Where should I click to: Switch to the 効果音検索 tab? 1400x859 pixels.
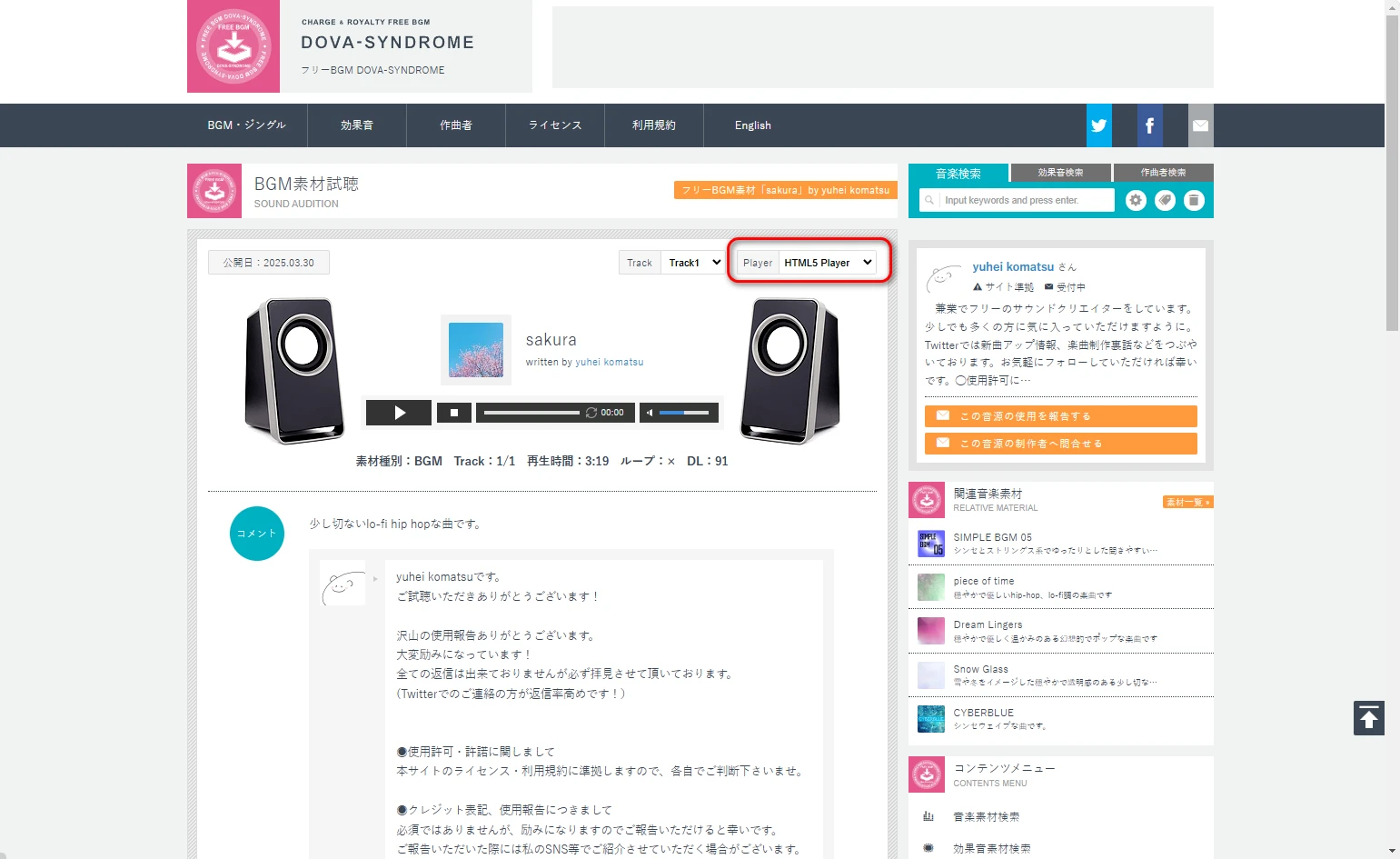[1060, 173]
